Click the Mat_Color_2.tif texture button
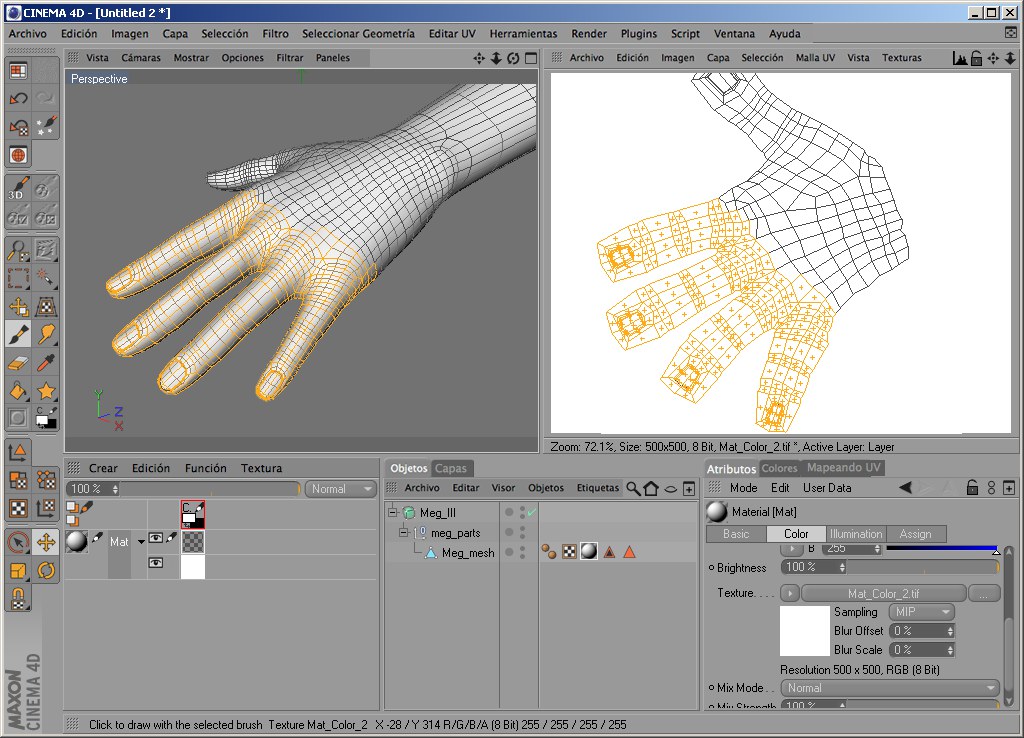 [x=883, y=593]
